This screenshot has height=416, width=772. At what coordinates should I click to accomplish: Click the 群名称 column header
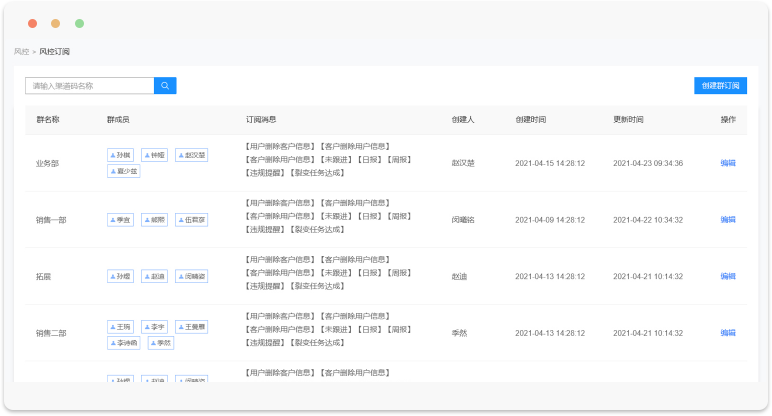(x=48, y=120)
